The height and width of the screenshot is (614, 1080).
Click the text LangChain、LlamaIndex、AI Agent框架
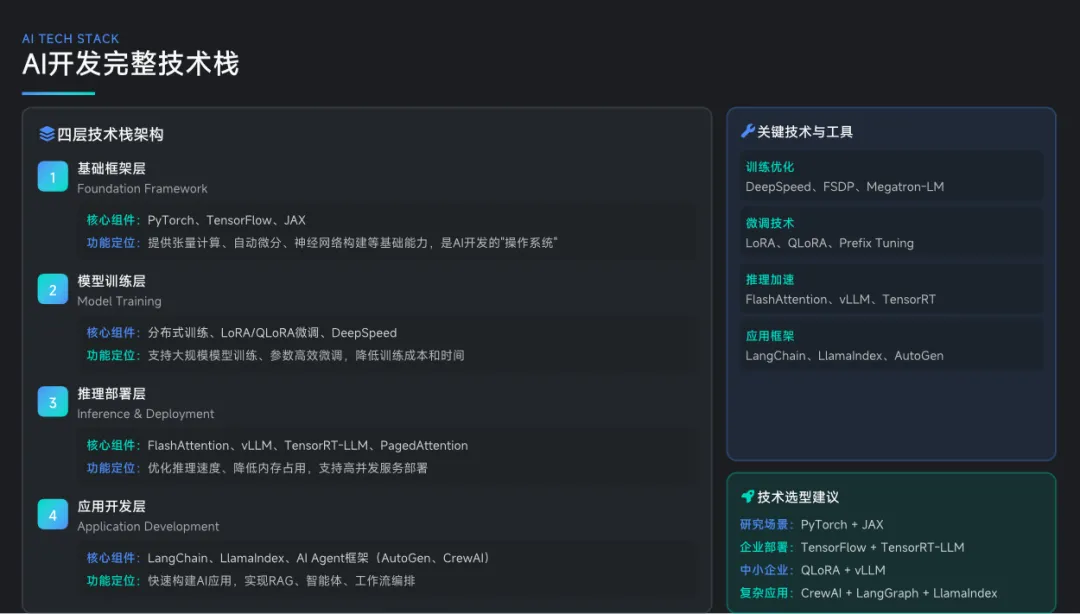click(x=318, y=558)
